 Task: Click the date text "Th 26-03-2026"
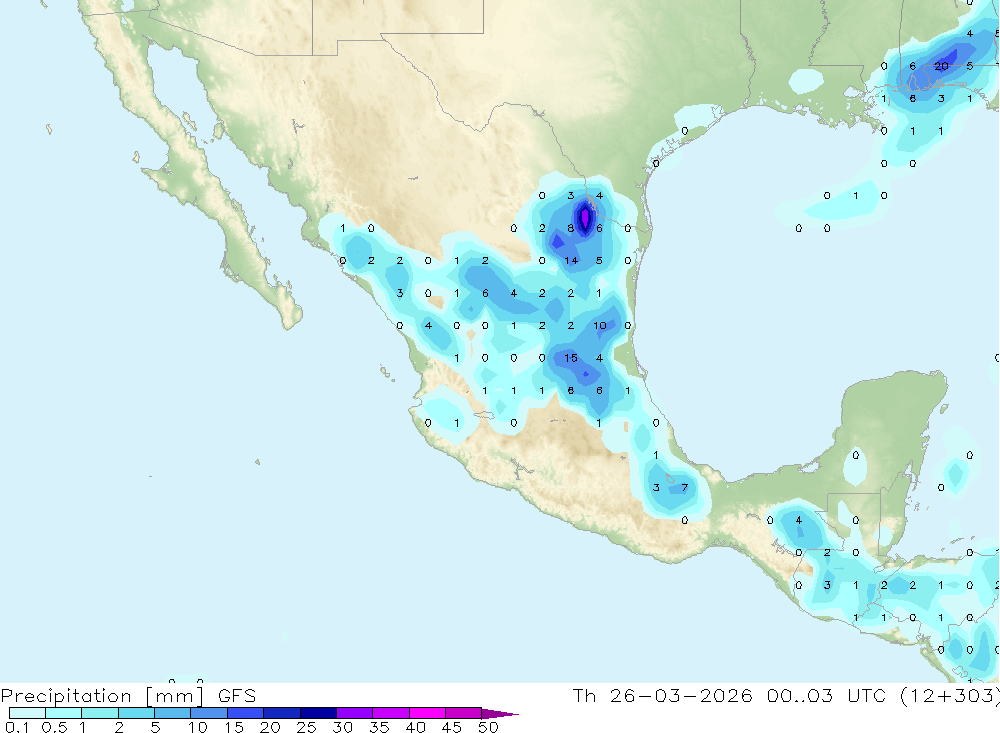[663, 696]
